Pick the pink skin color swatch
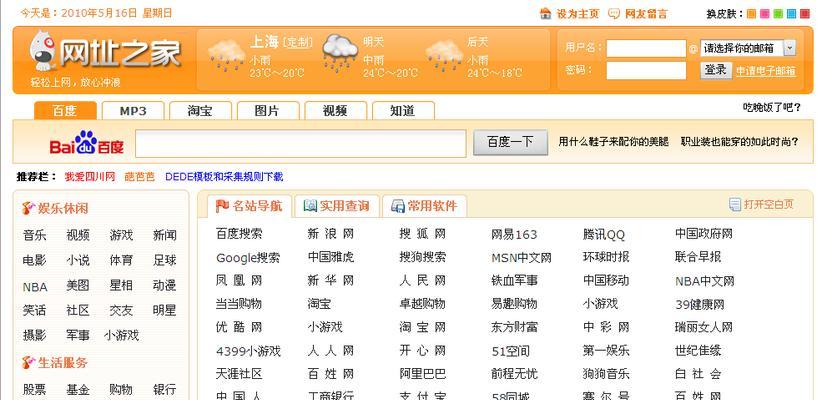 point(765,14)
